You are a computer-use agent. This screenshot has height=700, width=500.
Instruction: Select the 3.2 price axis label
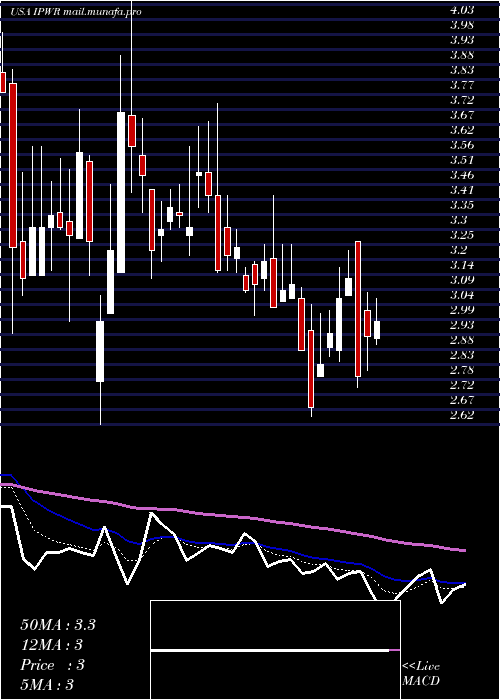459,249
